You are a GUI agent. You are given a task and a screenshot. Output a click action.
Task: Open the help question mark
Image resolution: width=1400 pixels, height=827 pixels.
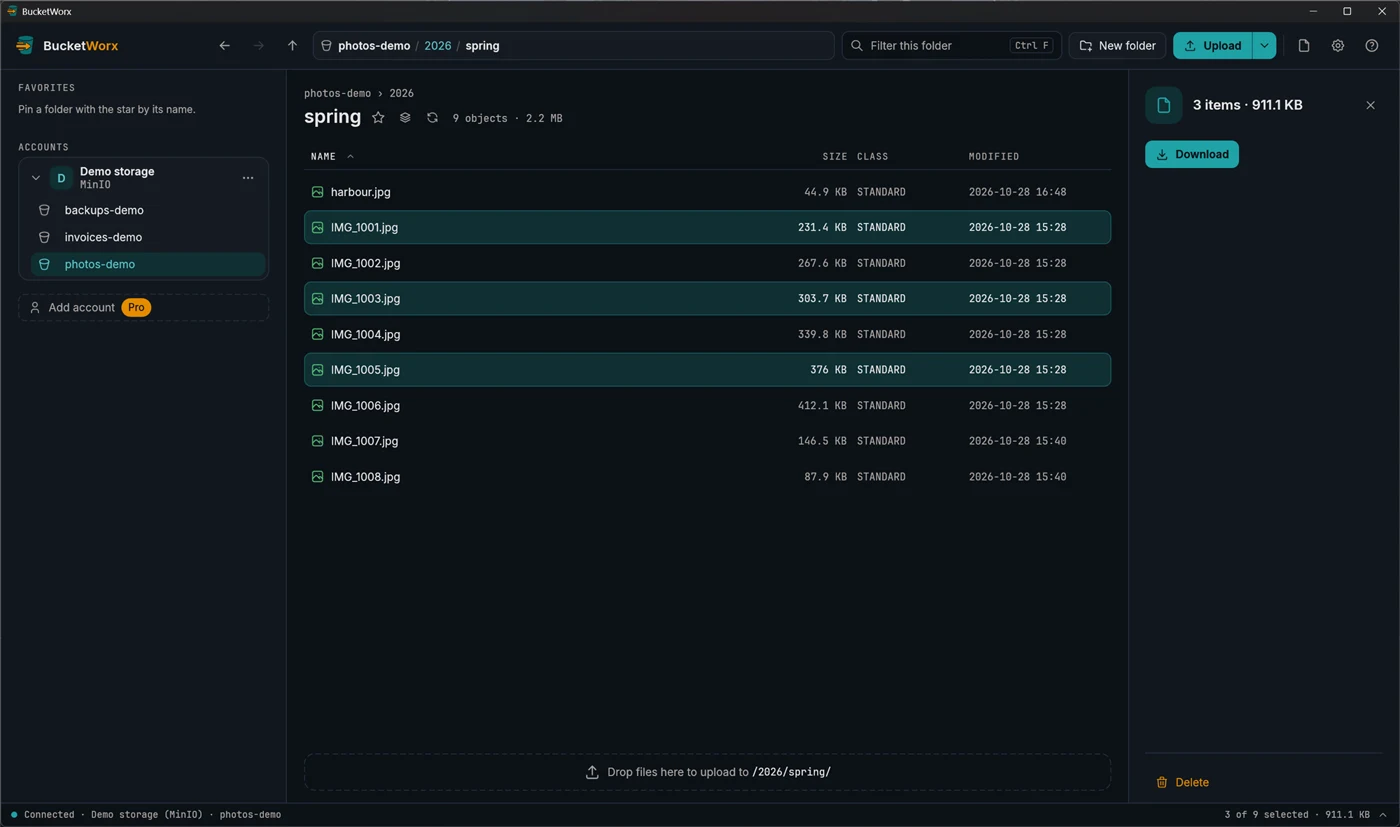pyautogui.click(x=1371, y=45)
